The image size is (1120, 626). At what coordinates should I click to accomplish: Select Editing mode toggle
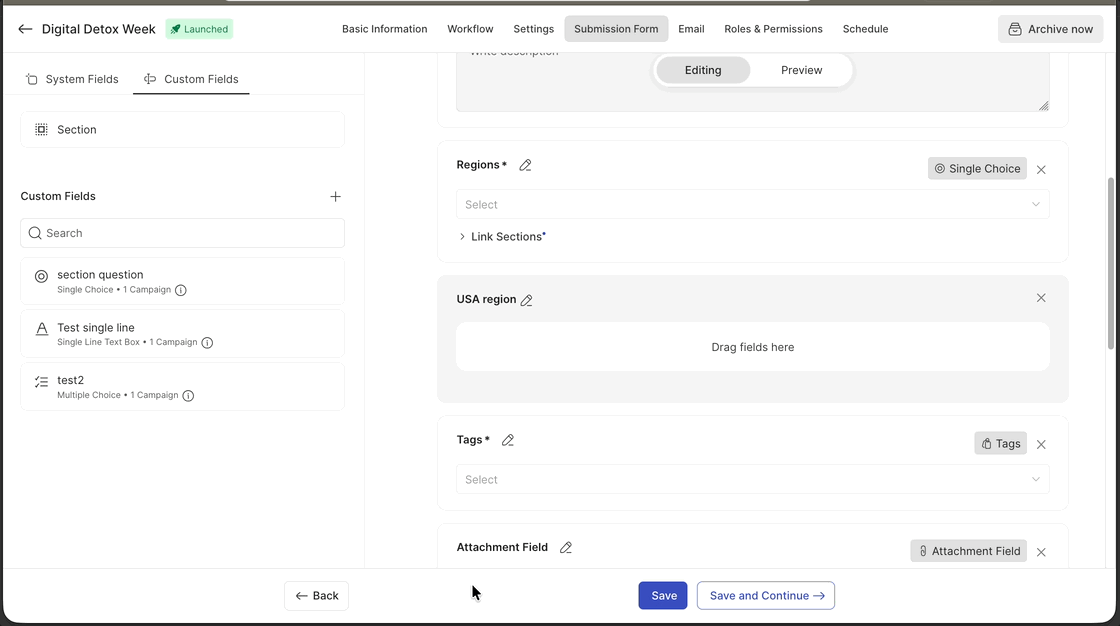click(x=703, y=70)
